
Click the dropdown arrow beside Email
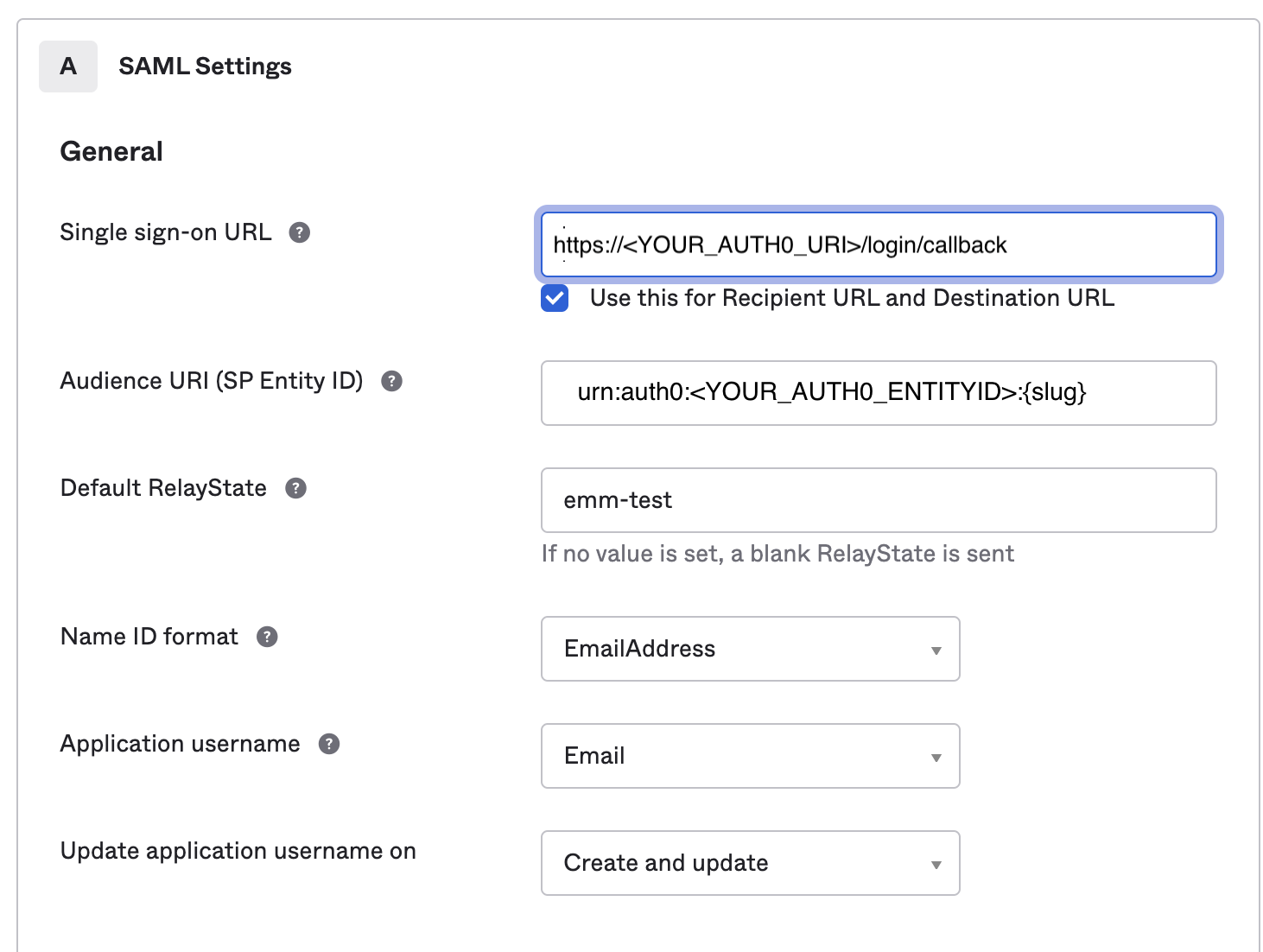click(x=936, y=756)
